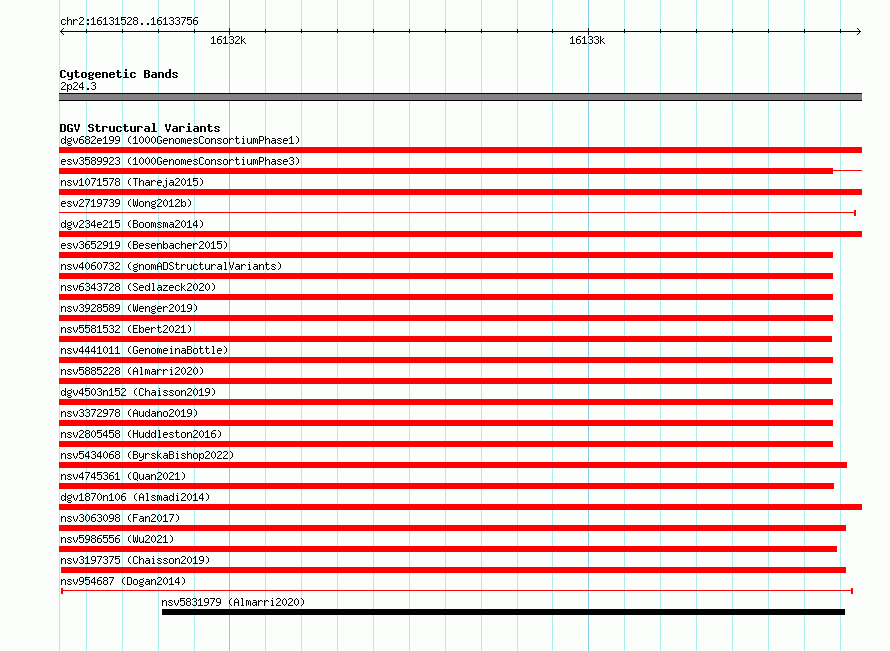The height and width of the screenshot is (651, 890).
Task: Select the nsv5885228 (Almarri2020) label
Action: tap(132, 371)
